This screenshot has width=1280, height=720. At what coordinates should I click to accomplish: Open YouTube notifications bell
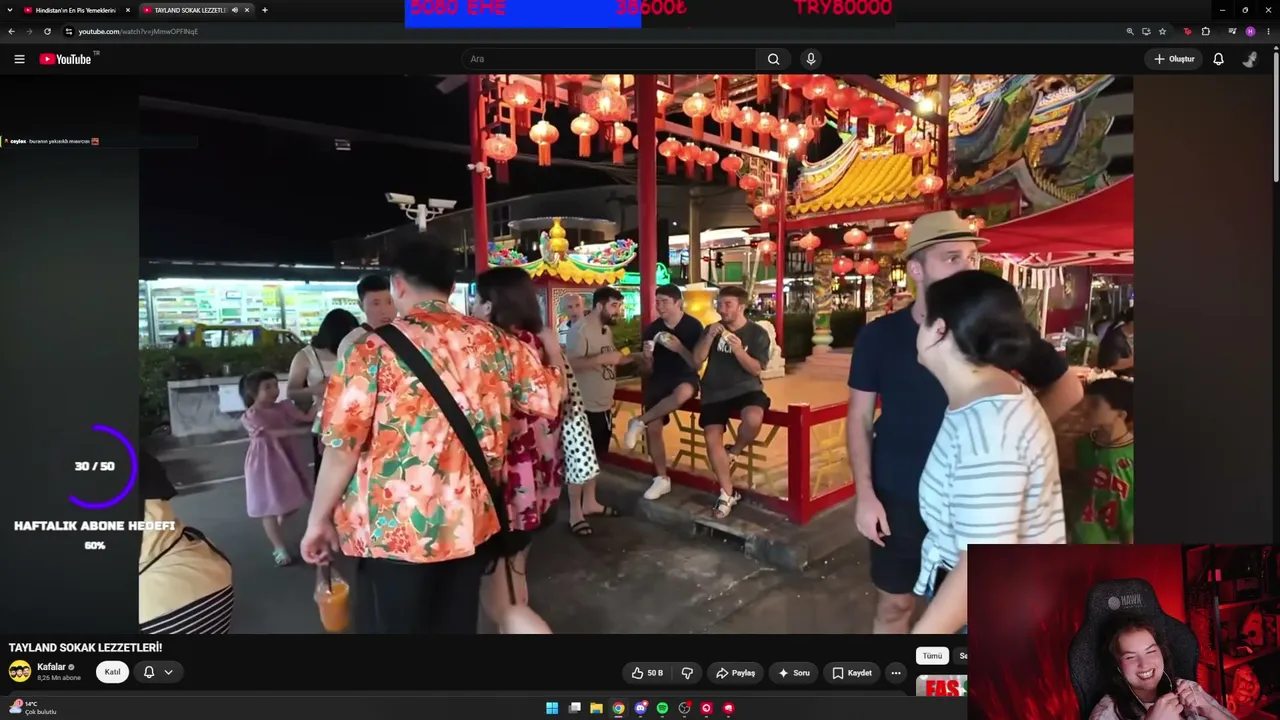[x=1218, y=59]
